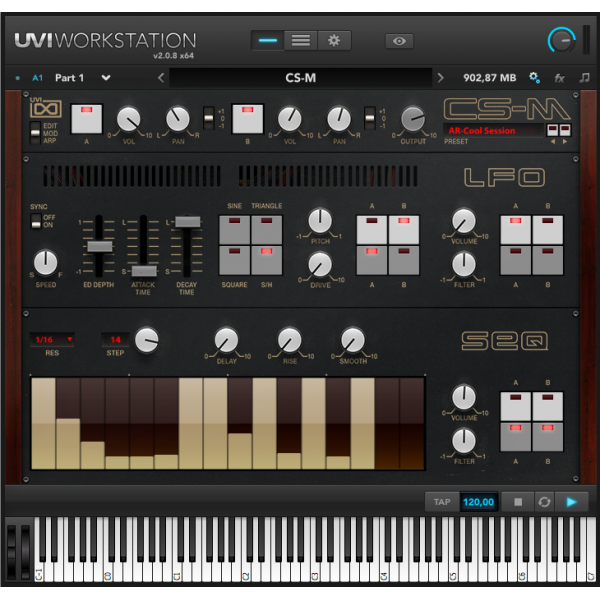Click the DECAY TIME slider handle
Viewport: 600px width, 600px height.
[x=188, y=222]
